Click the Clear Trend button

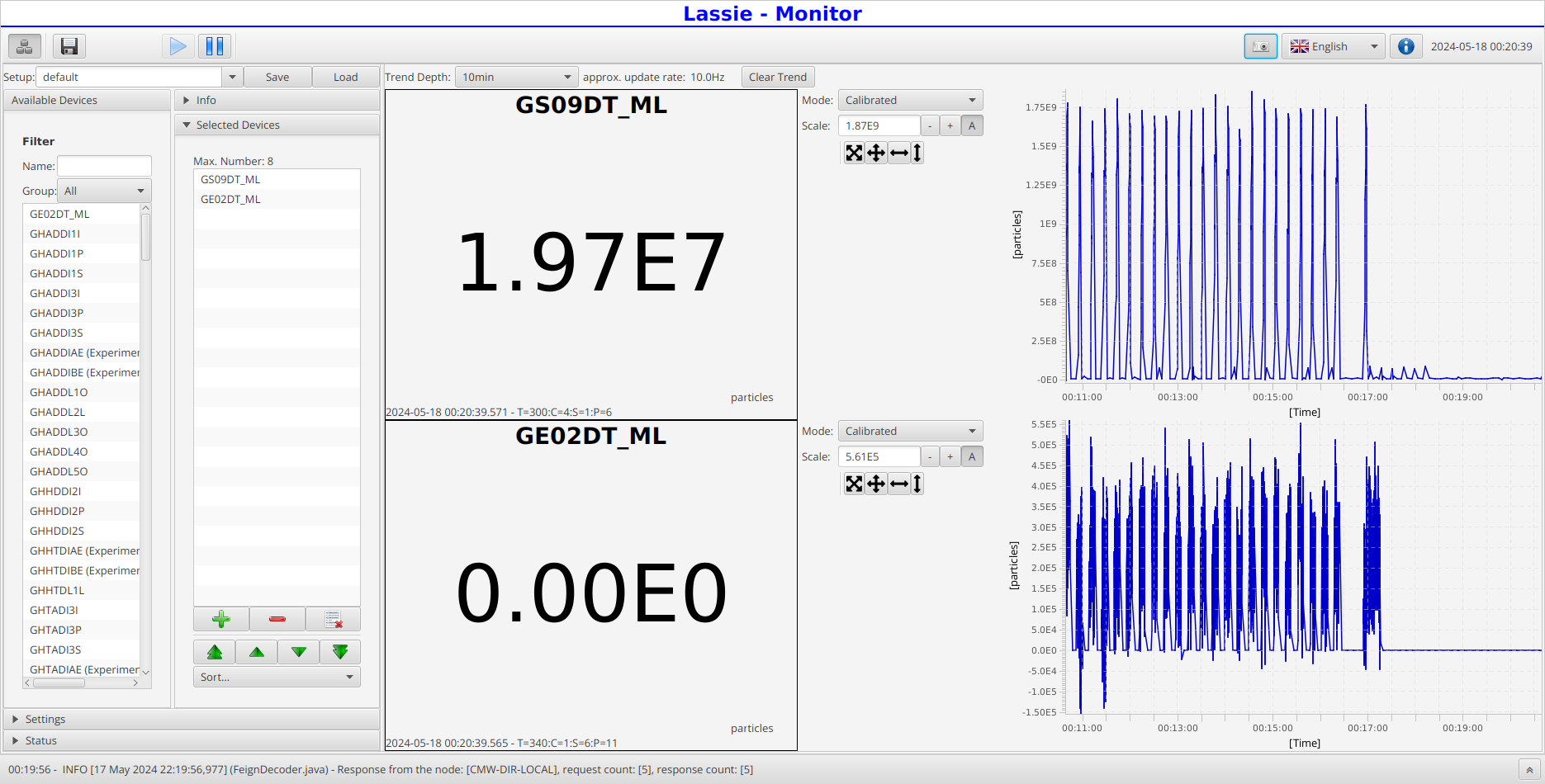778,77
